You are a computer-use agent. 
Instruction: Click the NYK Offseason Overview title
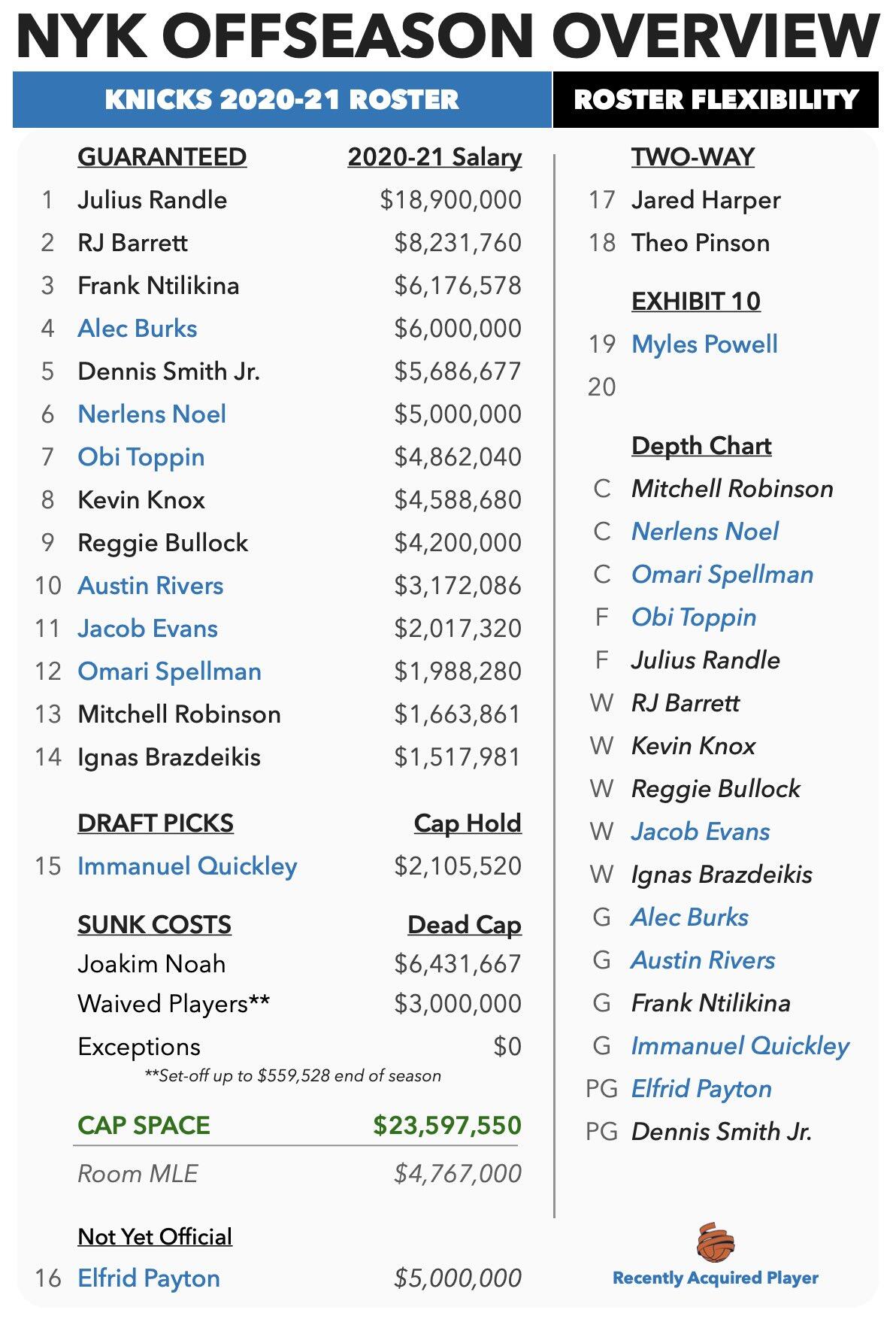pos(448,35)
